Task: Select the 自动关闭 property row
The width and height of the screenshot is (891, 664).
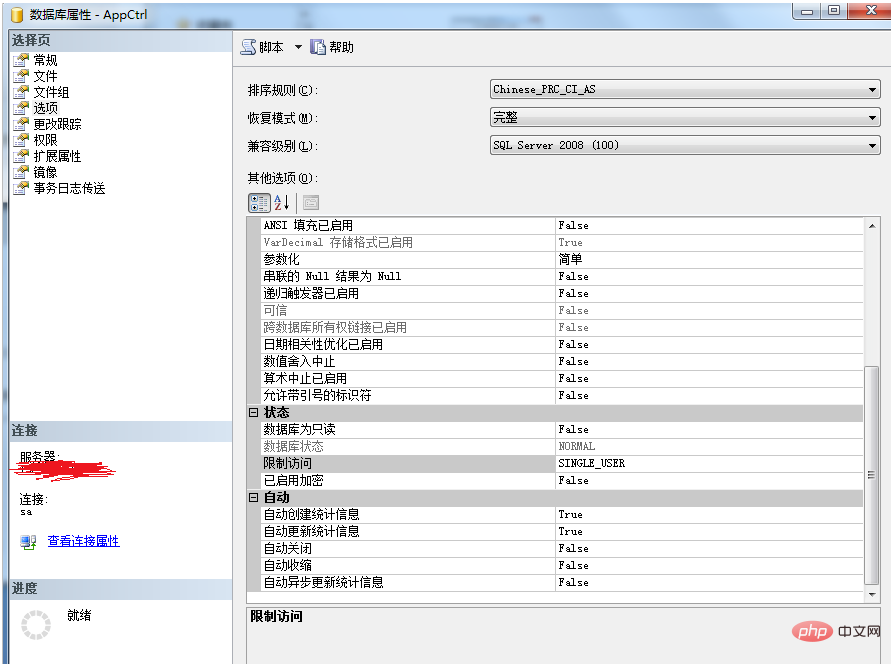Action: (x=562, y=549)
